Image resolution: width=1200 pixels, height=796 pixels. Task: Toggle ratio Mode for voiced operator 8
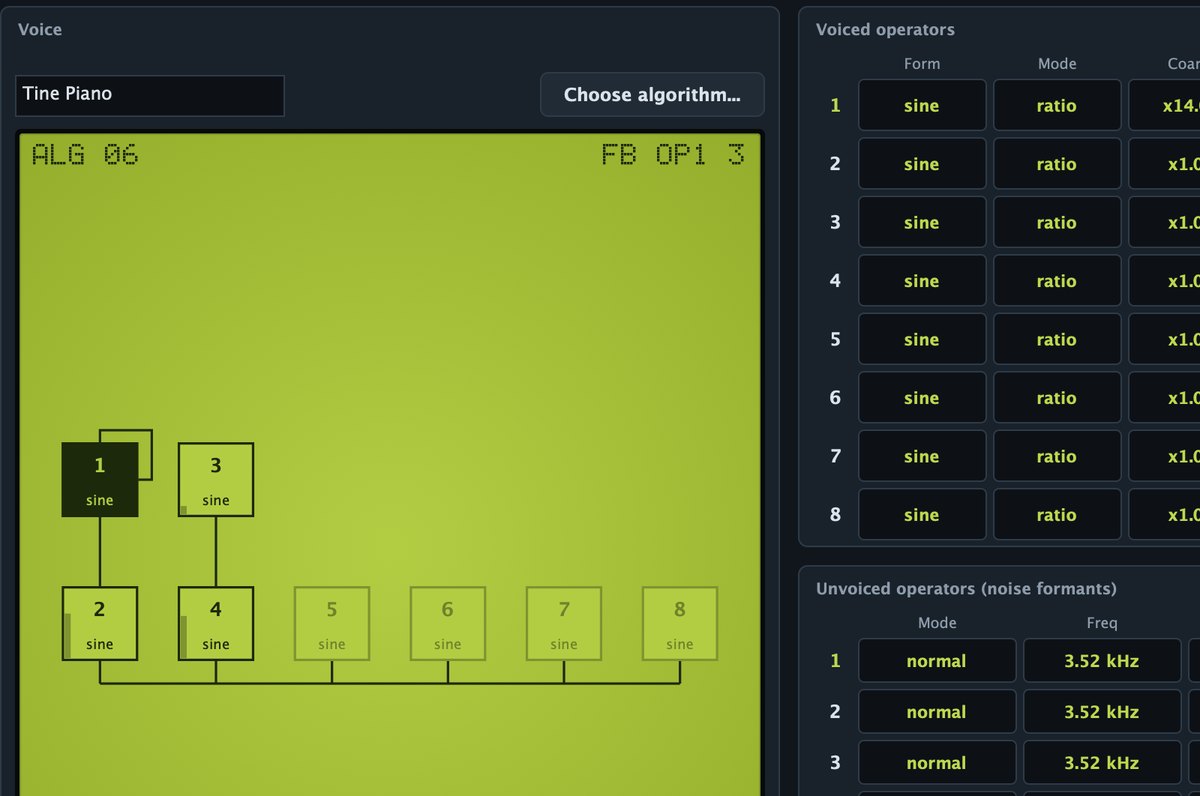(1057, 515)
